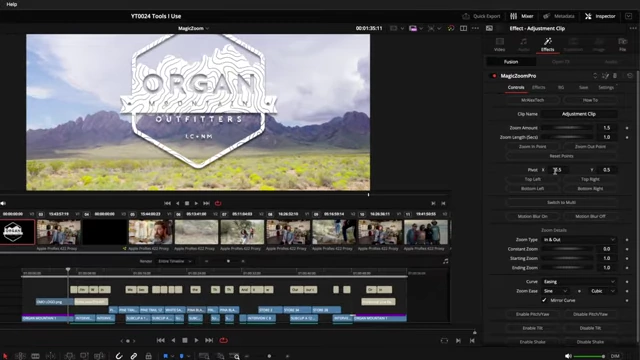Click the Reset Points button
This screenshot has height=360, width=640.
click(x=561, y=156)
